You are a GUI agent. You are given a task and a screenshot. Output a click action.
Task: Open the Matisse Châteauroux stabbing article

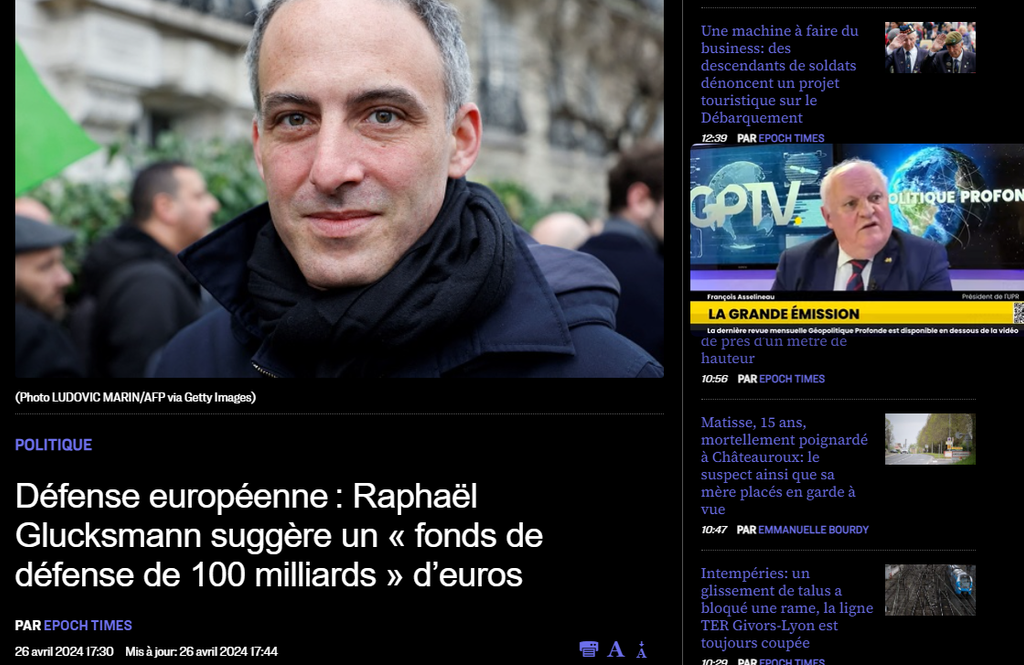tap(784, 465)
